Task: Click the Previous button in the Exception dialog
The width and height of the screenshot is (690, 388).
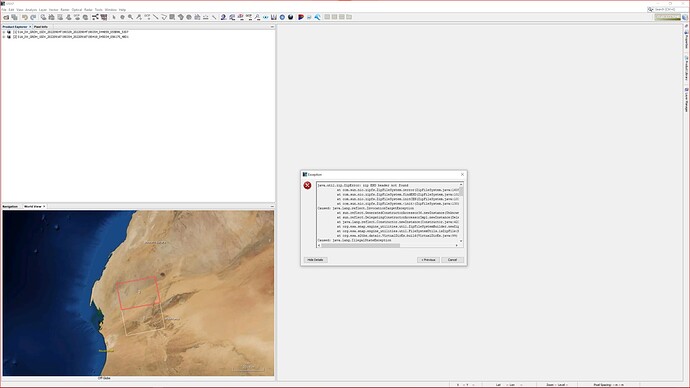Action: 428,260
